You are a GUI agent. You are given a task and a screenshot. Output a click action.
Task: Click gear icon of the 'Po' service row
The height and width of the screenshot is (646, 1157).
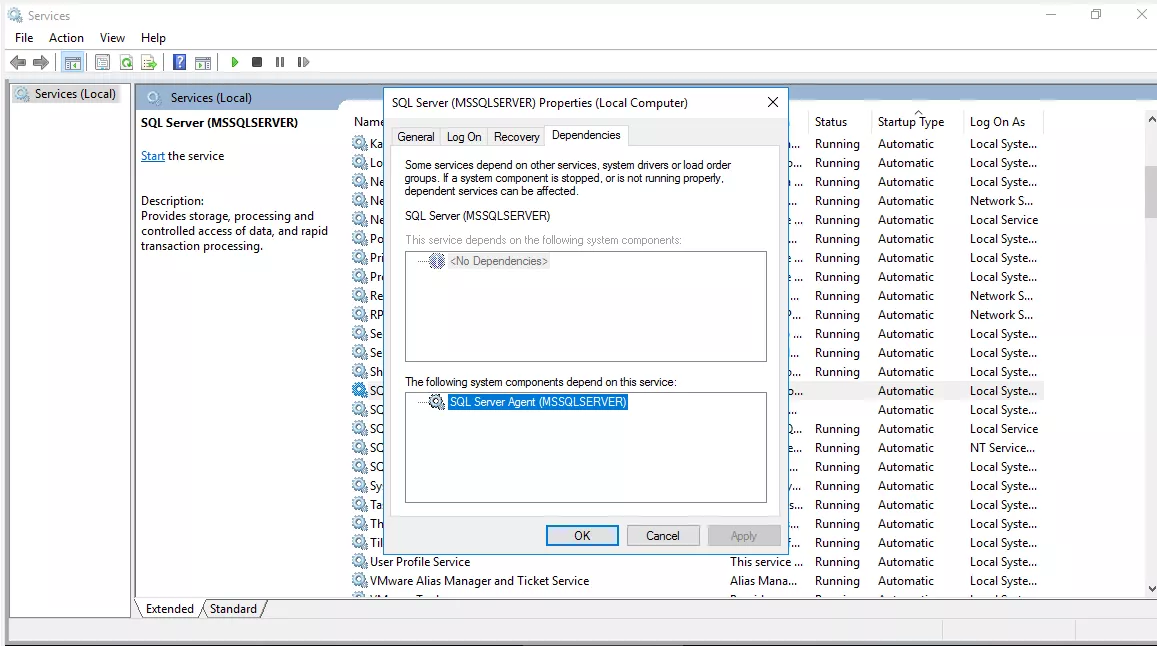(x=359, y=238)
